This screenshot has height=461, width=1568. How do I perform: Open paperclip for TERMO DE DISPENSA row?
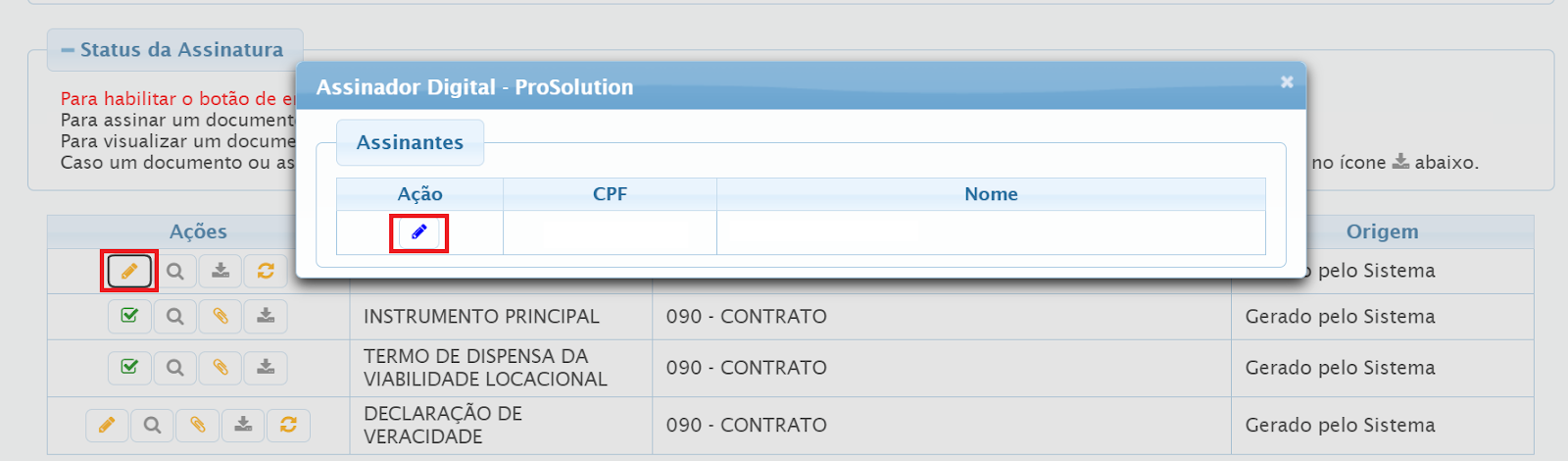(220, 367)
